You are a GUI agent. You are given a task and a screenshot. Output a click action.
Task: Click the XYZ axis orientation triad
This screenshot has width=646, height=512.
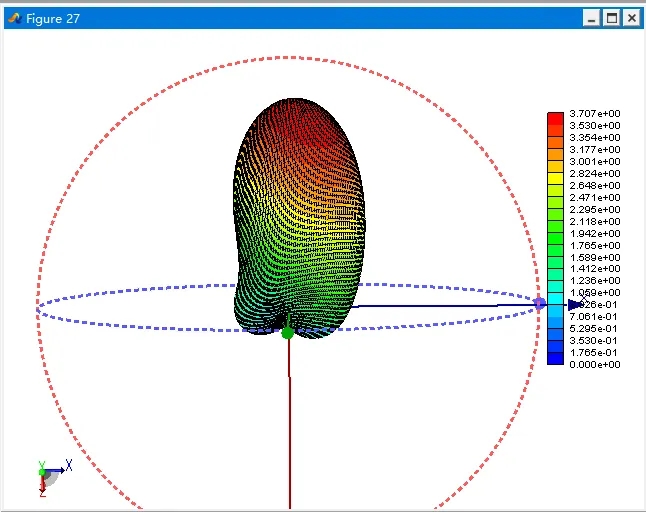pos(48,475)
